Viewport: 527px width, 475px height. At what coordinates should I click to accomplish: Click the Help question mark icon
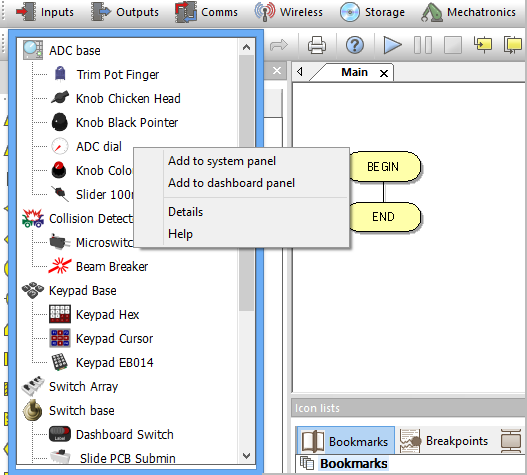click(x=355, y=45)
